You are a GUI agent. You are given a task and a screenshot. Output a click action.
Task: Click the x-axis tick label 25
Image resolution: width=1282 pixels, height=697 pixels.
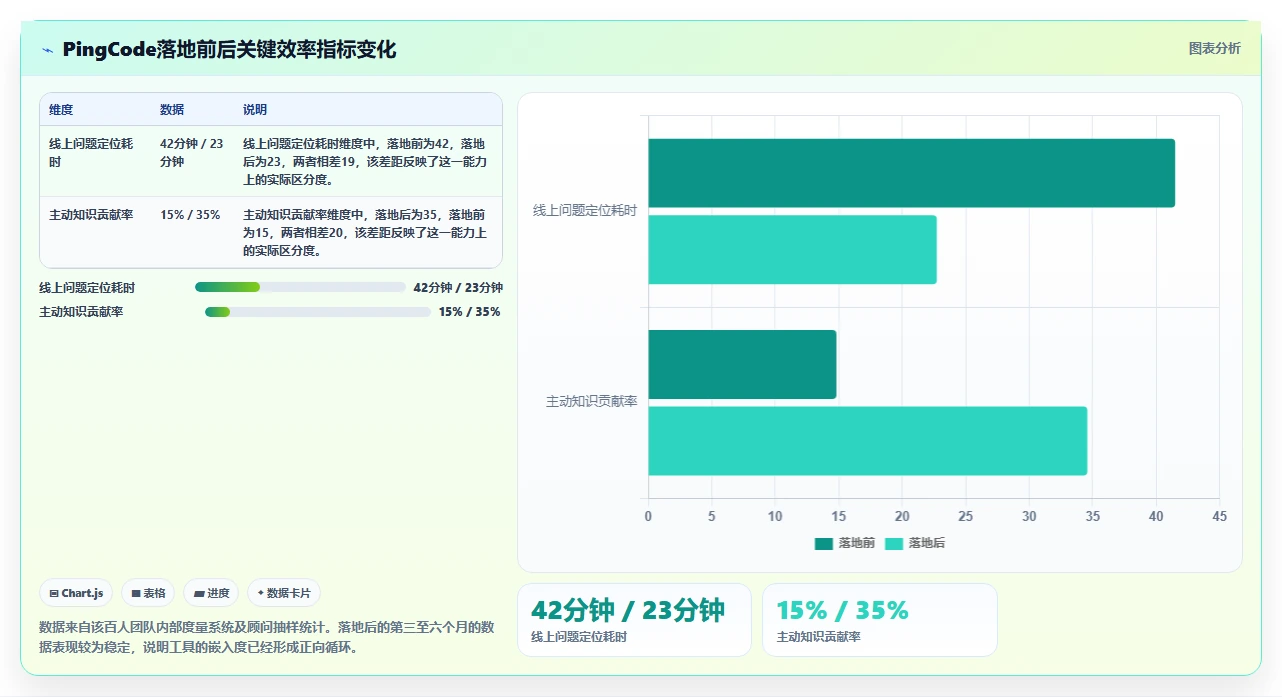(x=965, y=517)
